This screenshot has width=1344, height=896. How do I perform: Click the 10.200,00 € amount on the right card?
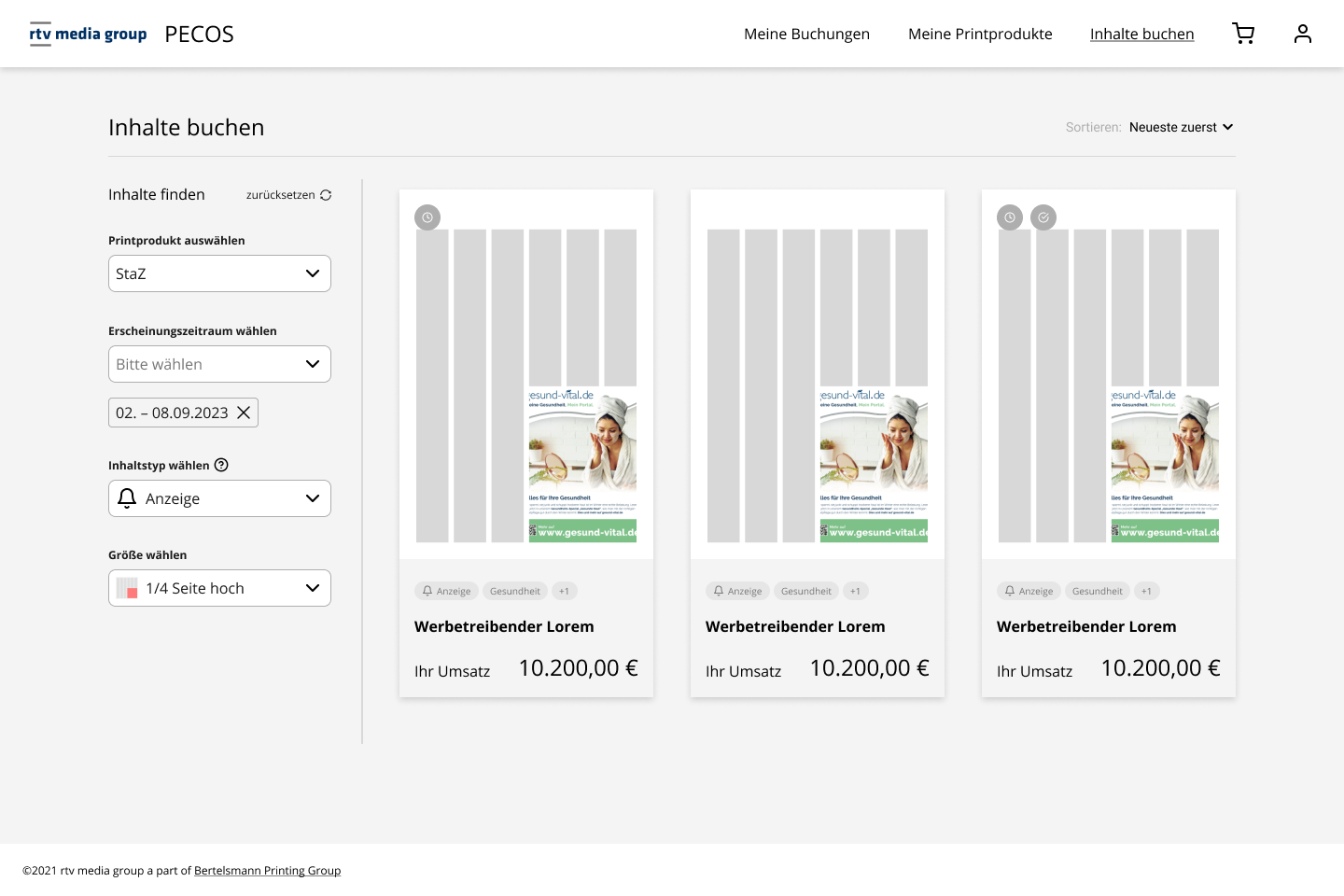[x=1160, y=668]
